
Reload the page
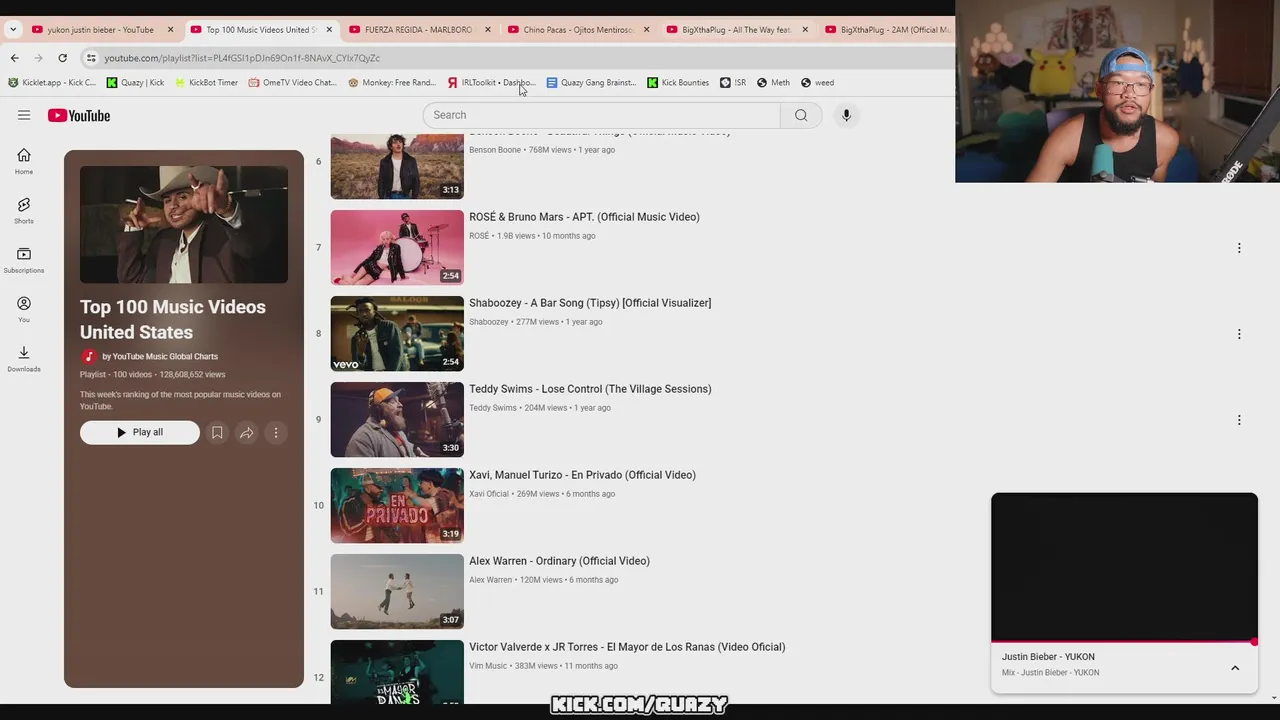click(x=62, y=58)
